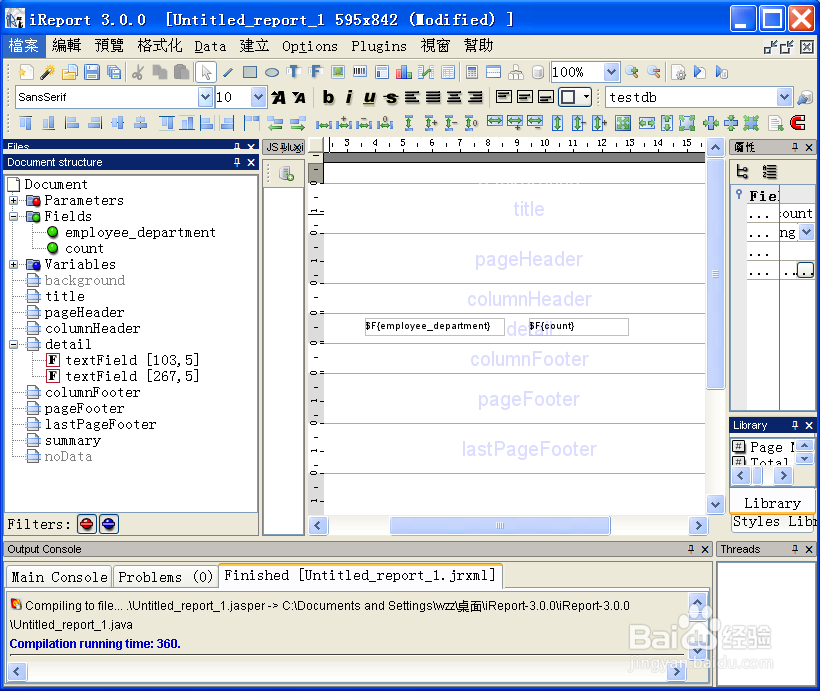
Task: Decrease font size with smaller A icon
Action: (x=299, y=97)
